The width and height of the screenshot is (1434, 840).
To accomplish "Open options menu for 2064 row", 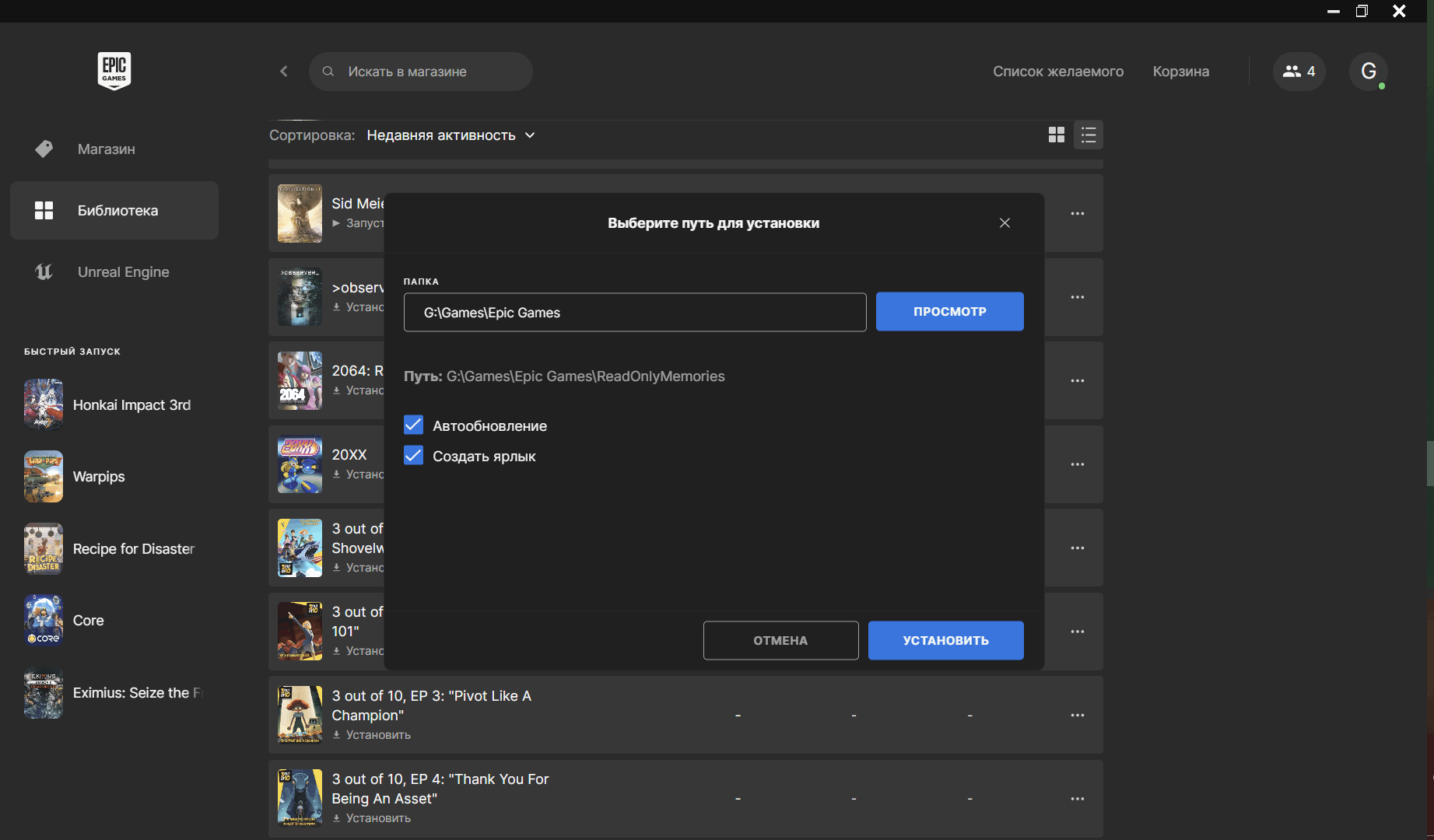I will tap(1077, 381).
